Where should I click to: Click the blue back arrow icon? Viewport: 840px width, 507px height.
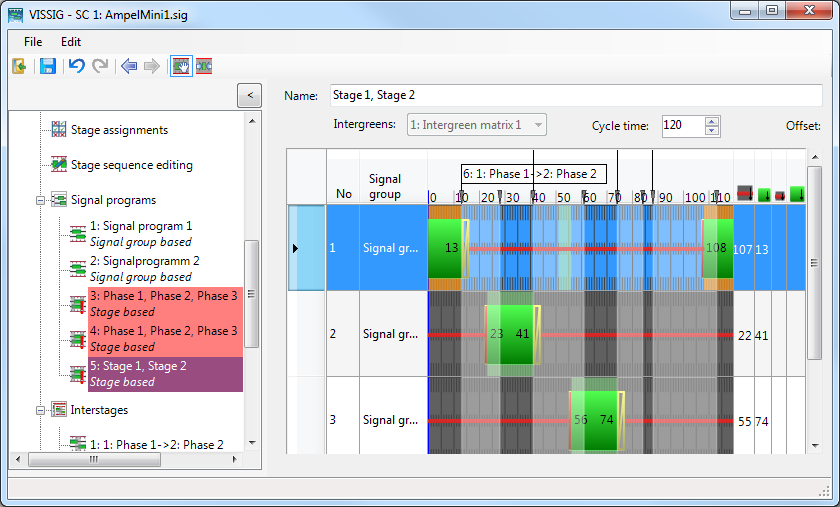coord(128,66)
